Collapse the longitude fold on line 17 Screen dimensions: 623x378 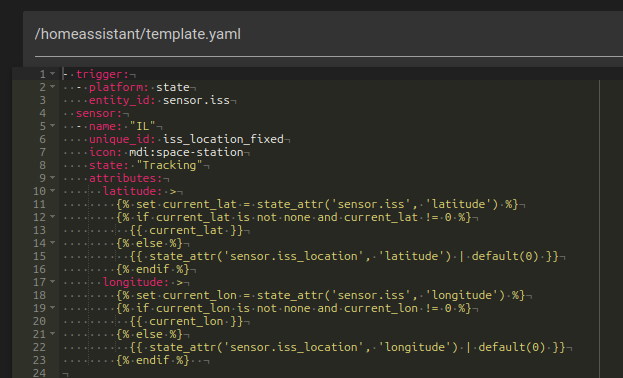[52, 282]
